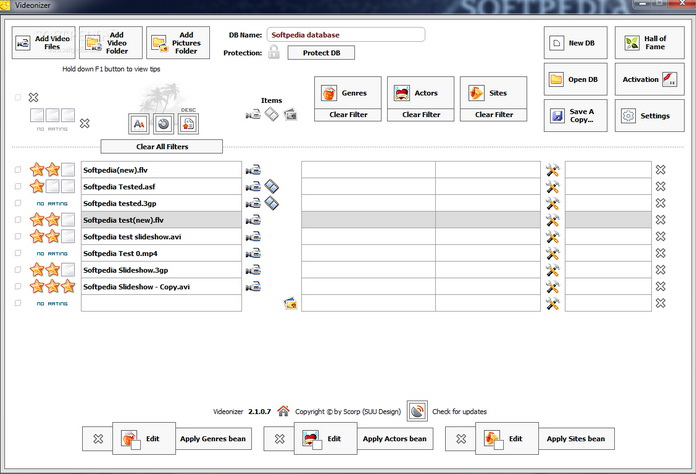696x474 pixels.
Task: Set rating stars for Softpedia Slideshow - Copy.avi
Action: pyautogui.click(x=52, y=286)
